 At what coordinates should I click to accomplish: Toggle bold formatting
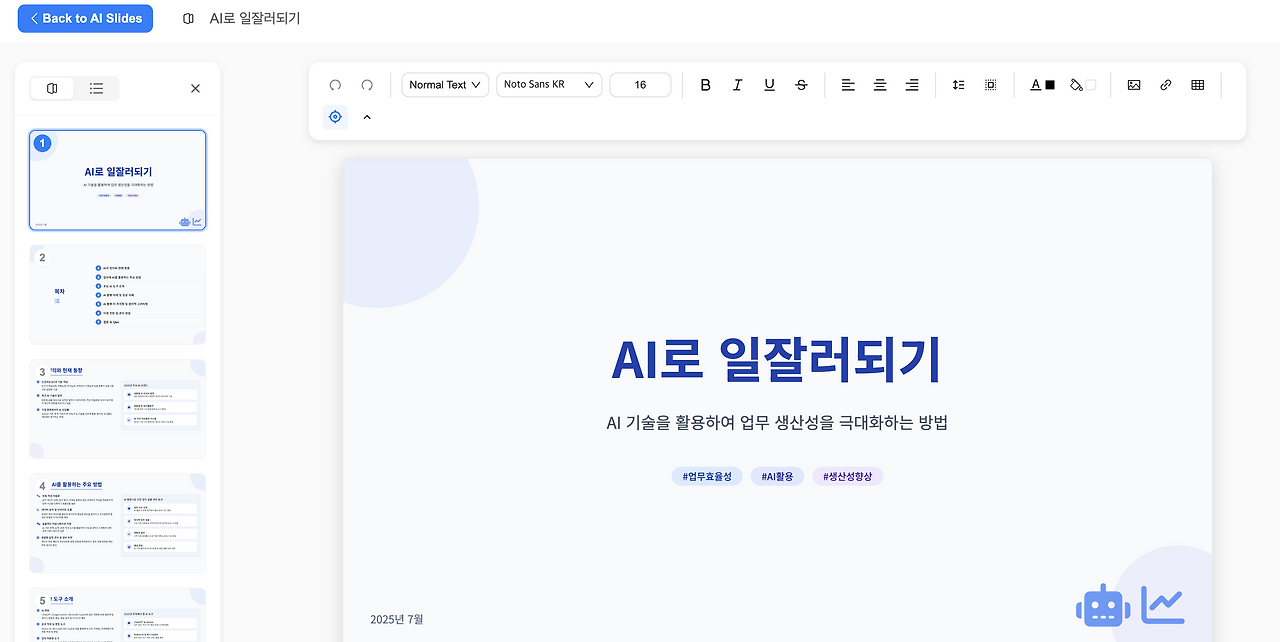click(705, 85)
